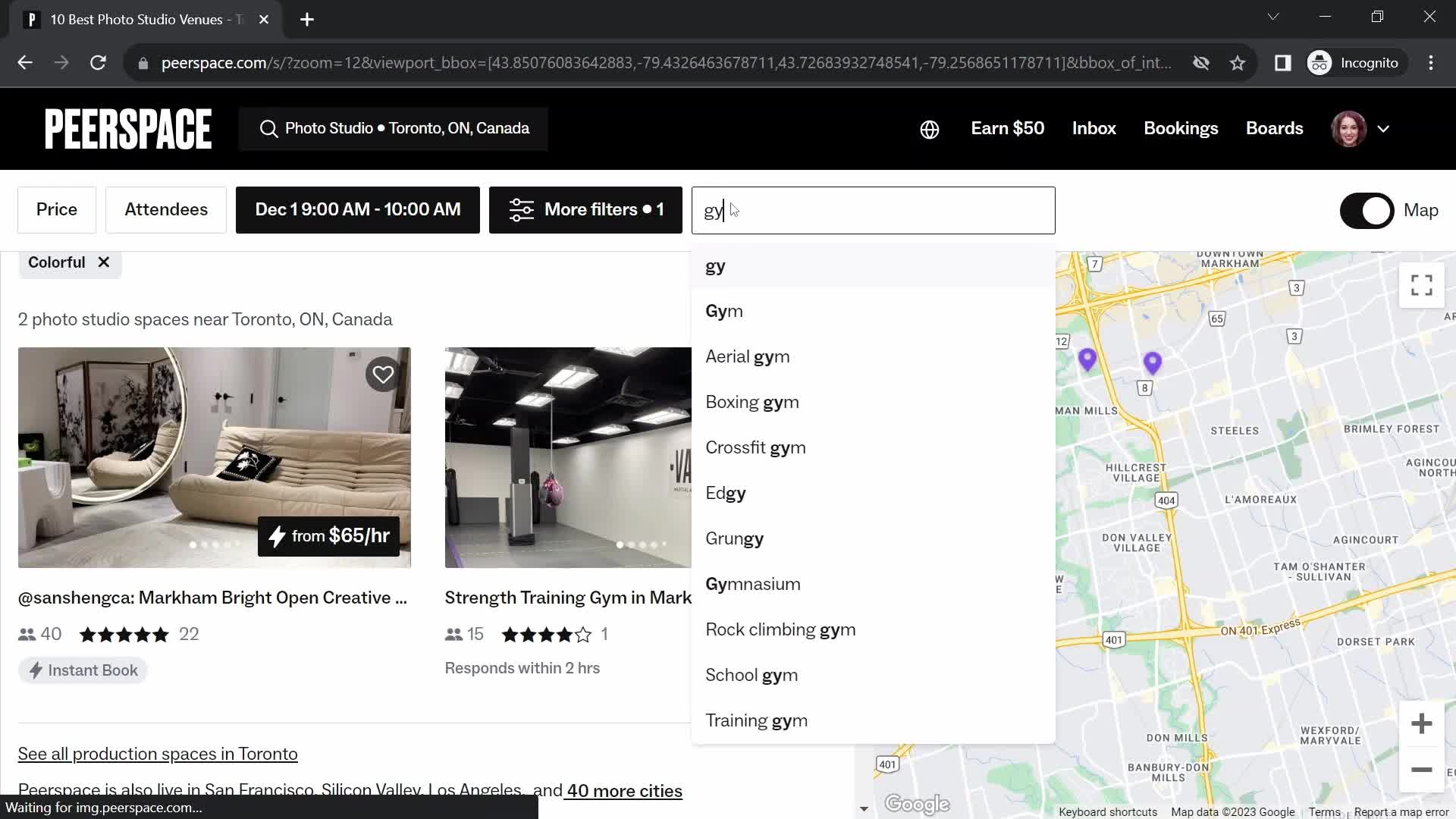Open the Earn $50 link

[x=1008, y=129]
